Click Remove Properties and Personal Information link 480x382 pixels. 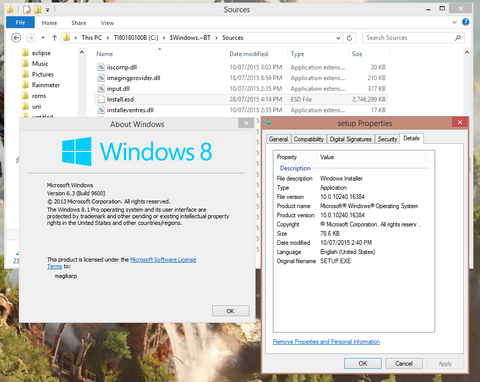[326, 342]
